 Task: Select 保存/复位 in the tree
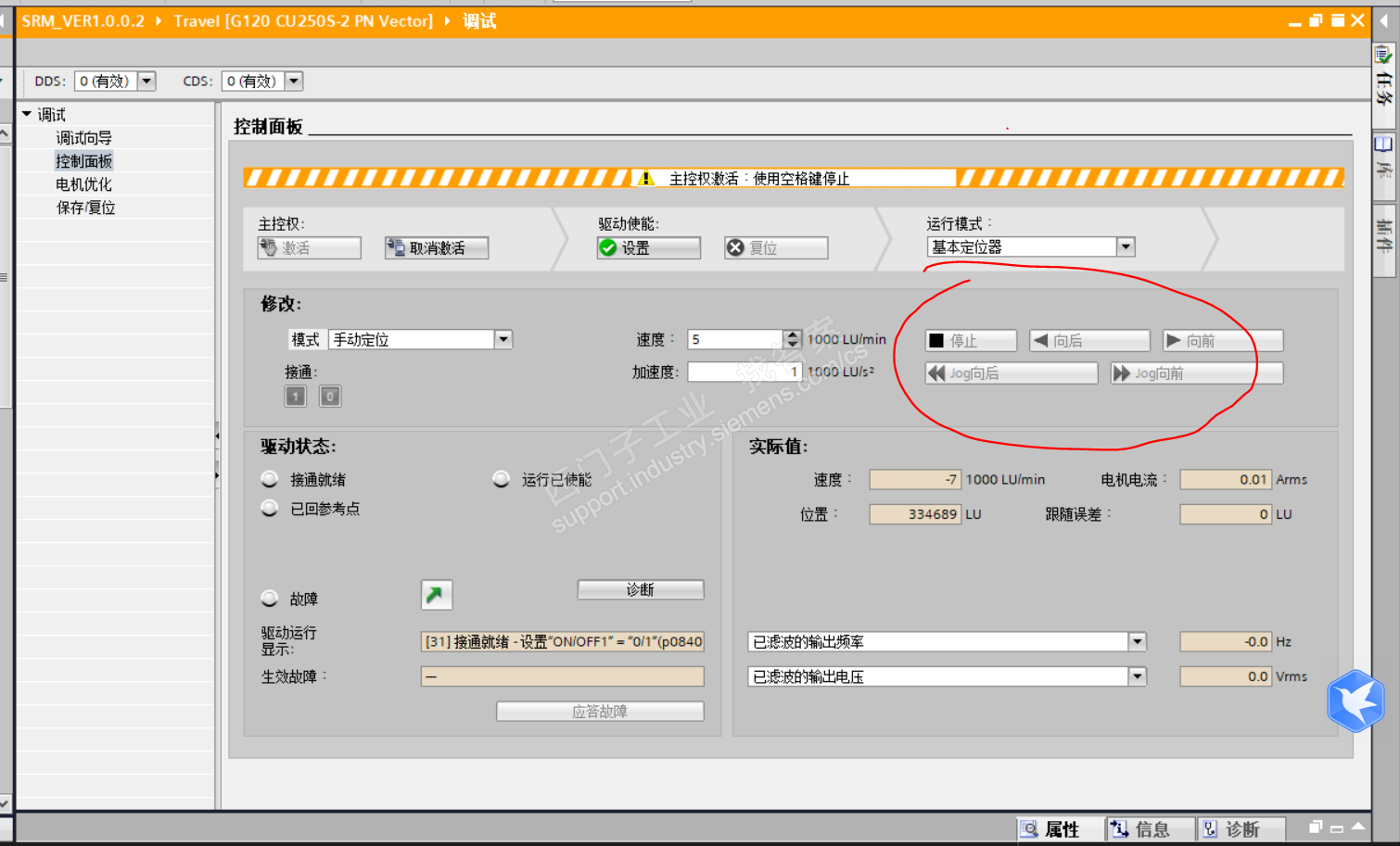pyautogui.click(x=85, y=208)
